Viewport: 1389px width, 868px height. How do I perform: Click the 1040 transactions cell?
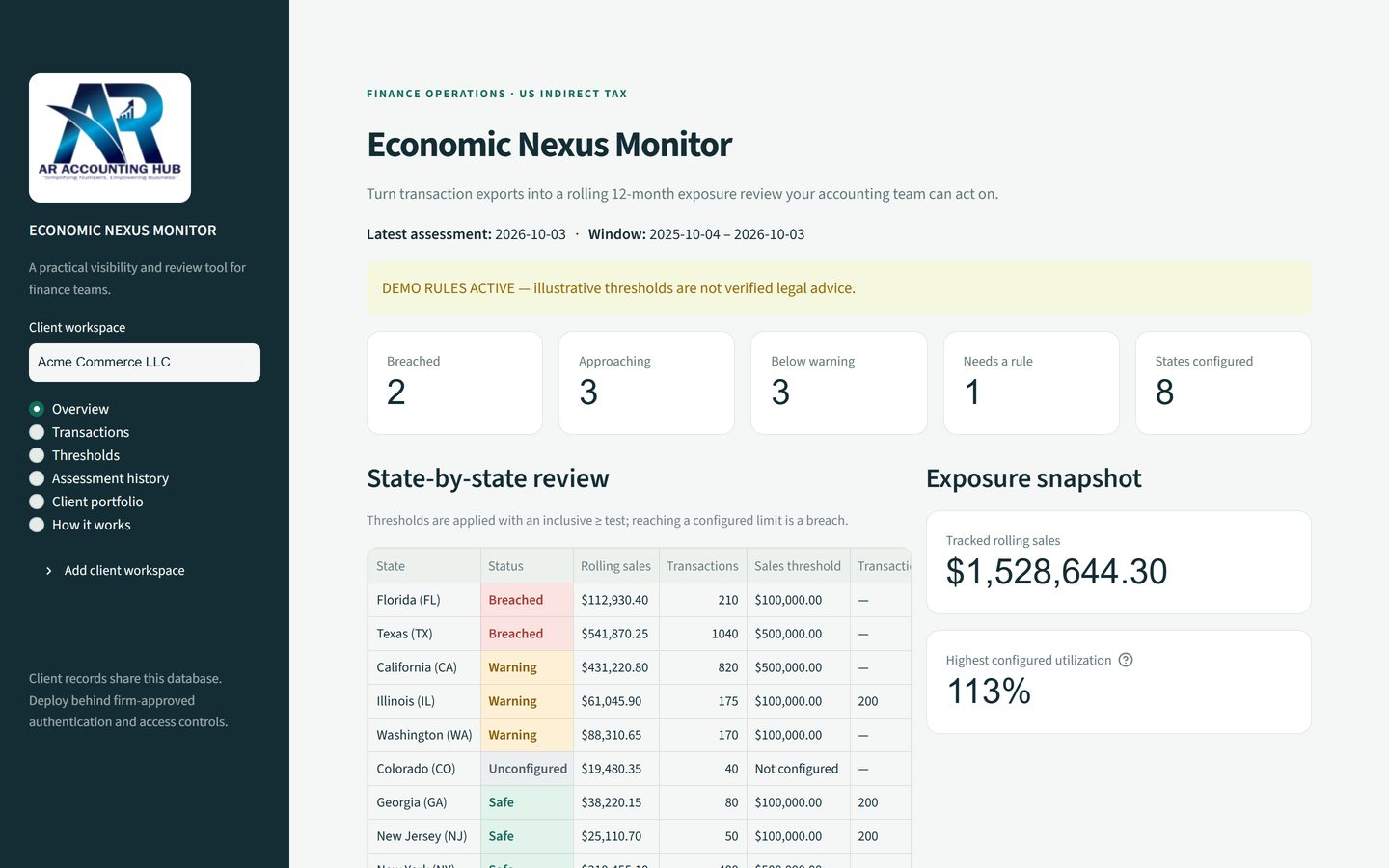703,634
